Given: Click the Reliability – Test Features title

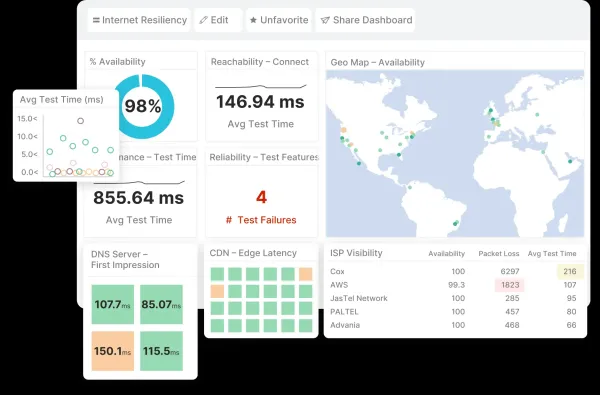Looking at the screenshot, I should pyautogui.click(x=264, y=157).
